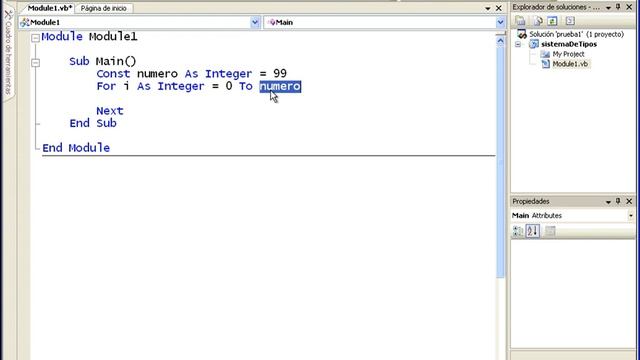Open the Module1 class dropdown arrow
The width and height of the screenshot is (640, 360).
[x=255, y=22]
